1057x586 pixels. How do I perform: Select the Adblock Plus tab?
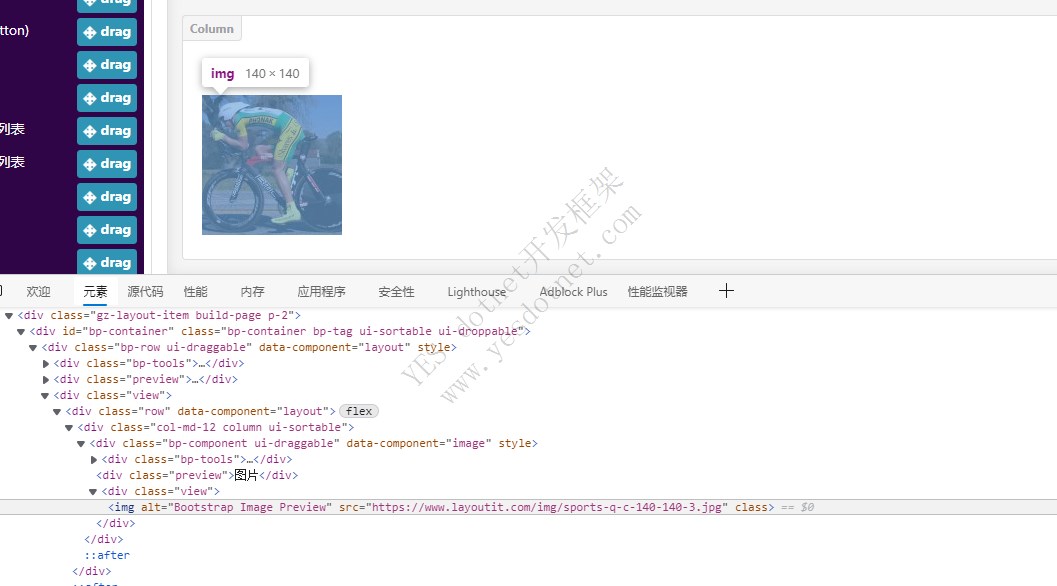[573, 291]
